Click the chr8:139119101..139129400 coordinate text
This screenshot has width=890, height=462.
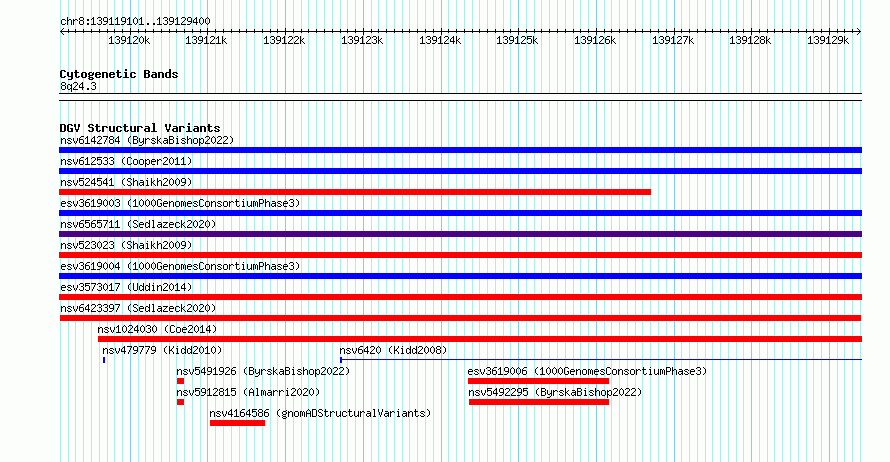pos(135,21)
